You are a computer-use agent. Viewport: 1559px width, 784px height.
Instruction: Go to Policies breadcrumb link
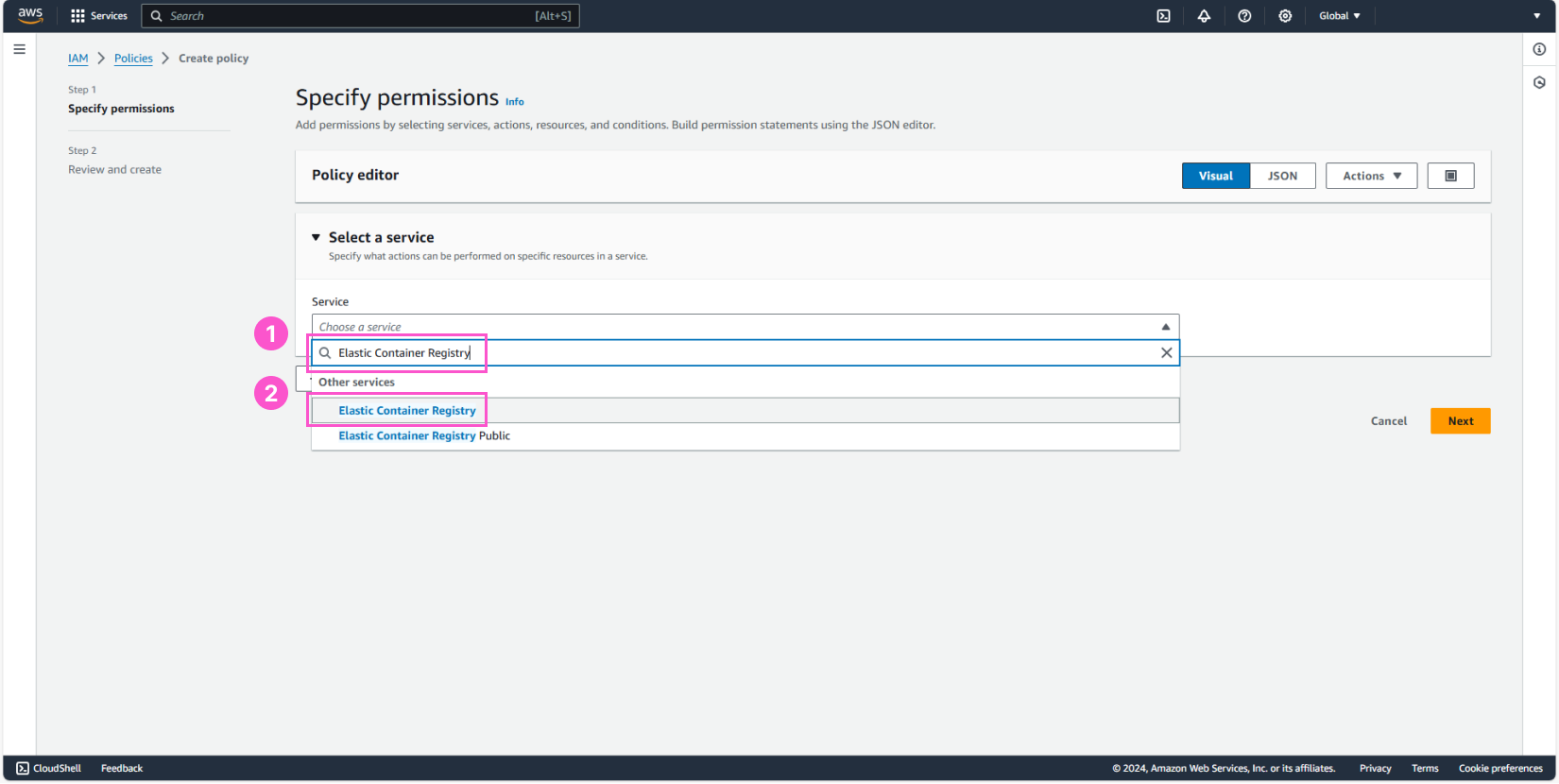[133, 59]
